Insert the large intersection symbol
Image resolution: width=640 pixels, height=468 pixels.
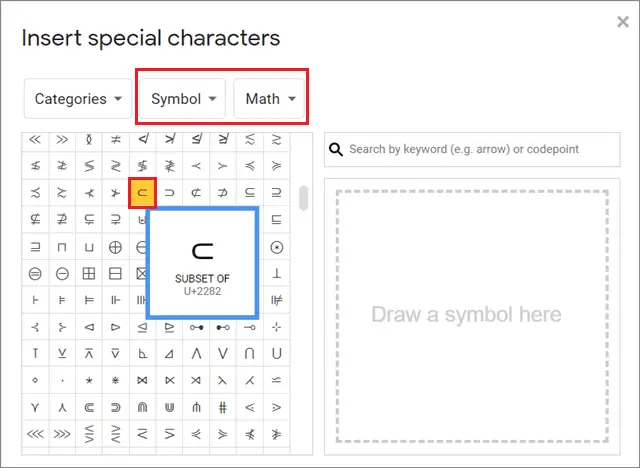250,353
